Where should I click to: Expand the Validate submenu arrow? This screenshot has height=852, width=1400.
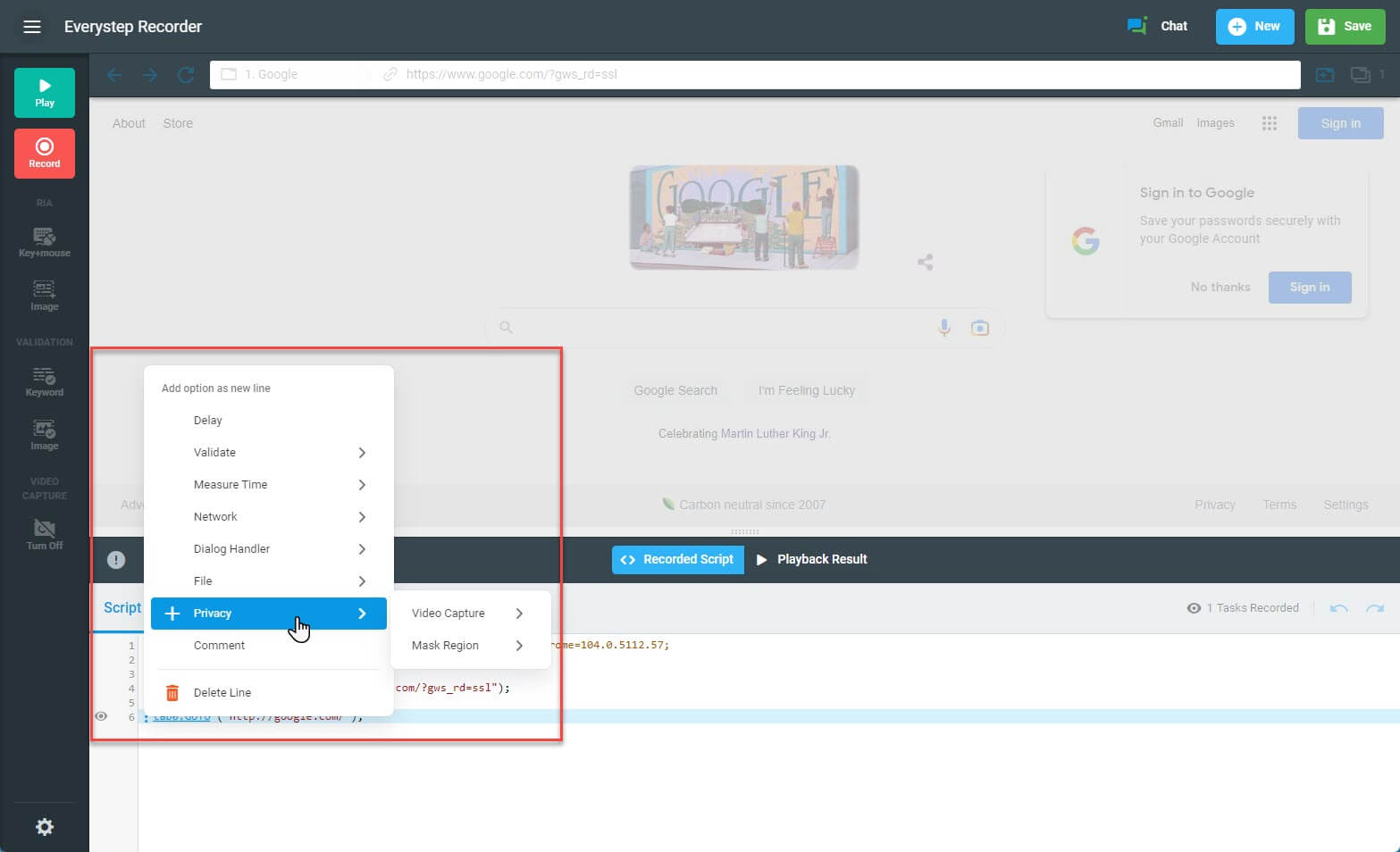pyautogui.click(x=362, y=453)
